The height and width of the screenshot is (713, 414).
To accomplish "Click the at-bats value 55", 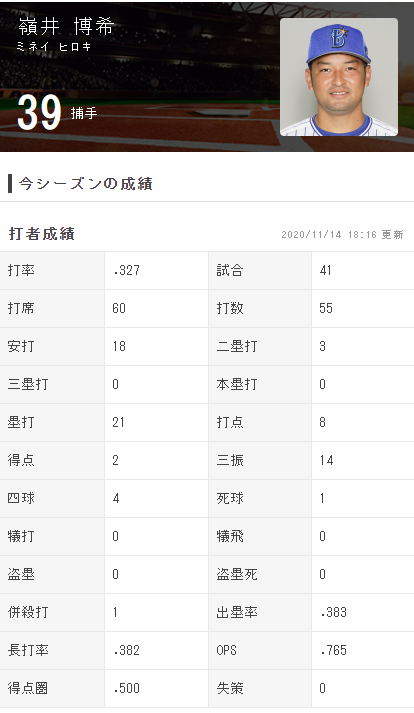I will (326, 308).
